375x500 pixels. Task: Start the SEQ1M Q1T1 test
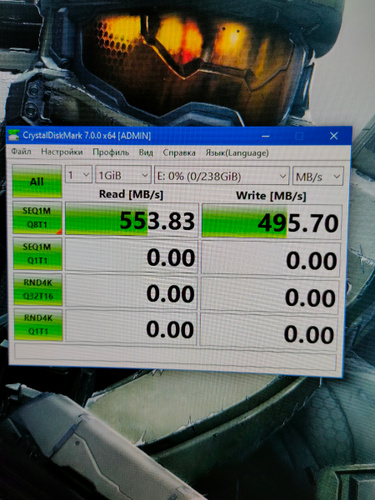pos(38,254)
